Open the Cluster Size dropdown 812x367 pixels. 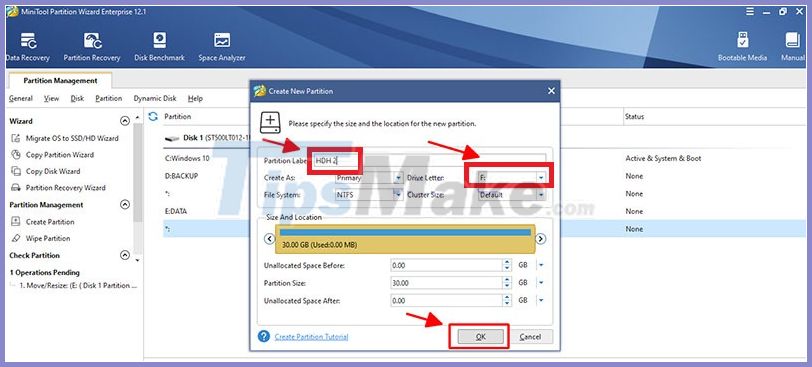541,195
